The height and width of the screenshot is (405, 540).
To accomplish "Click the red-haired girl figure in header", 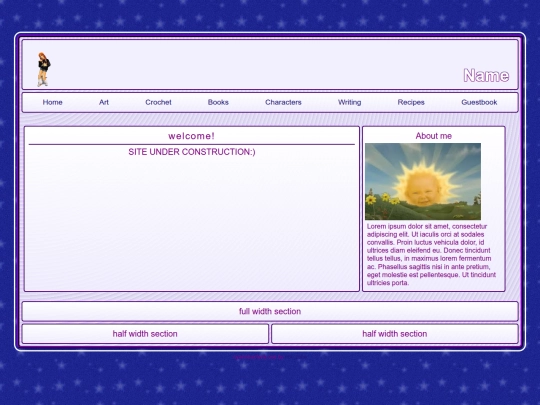I will coord(43,69).
